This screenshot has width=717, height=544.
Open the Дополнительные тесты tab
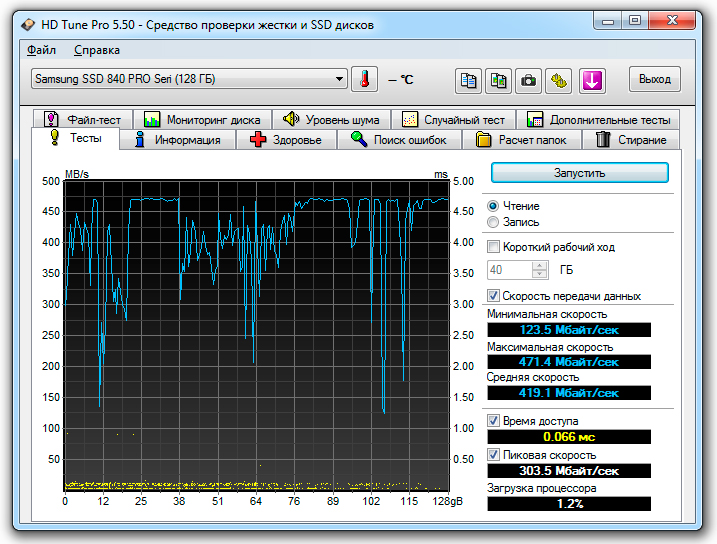(x=598, y=120)
